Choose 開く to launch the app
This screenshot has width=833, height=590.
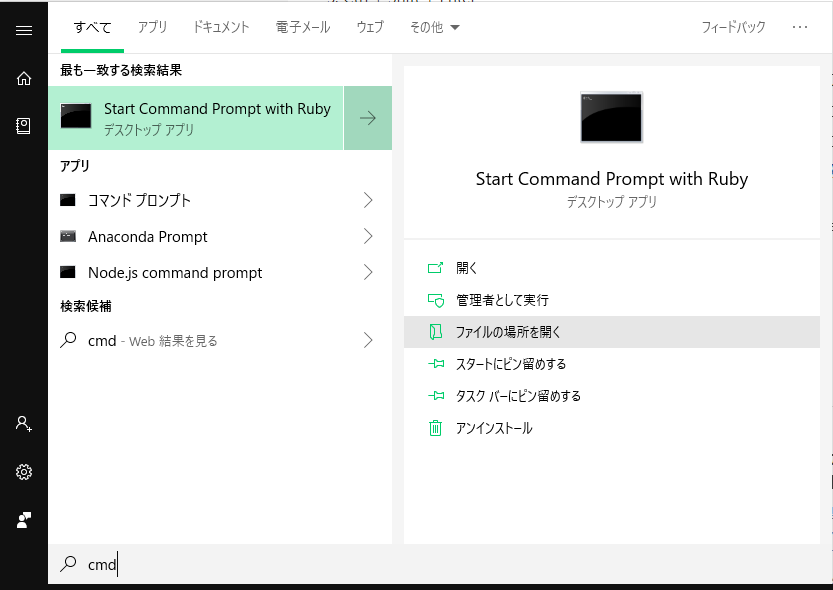click(x=612, y=268)
